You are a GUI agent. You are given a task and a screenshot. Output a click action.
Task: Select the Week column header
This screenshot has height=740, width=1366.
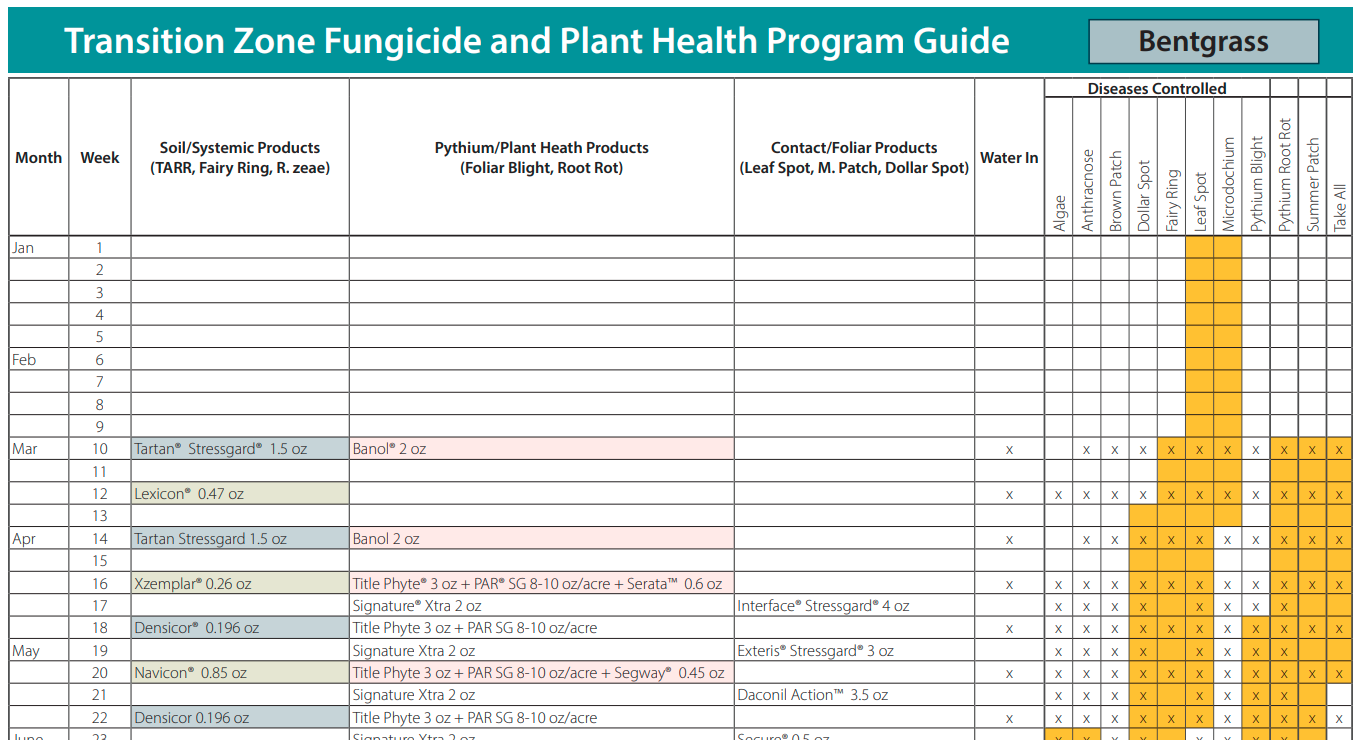(x=100, y=157)
